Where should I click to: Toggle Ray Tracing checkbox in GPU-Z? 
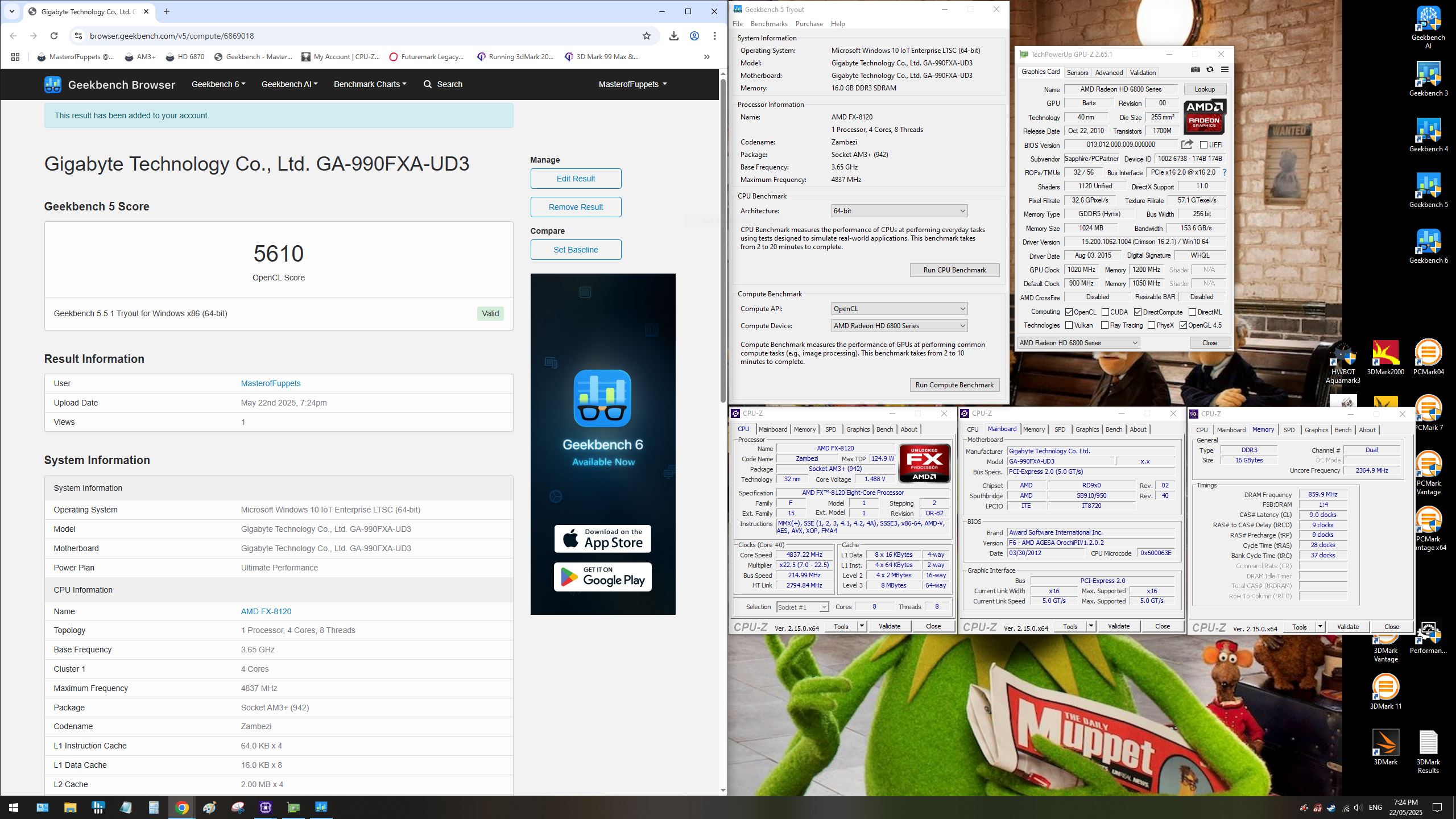[1105, 325]
